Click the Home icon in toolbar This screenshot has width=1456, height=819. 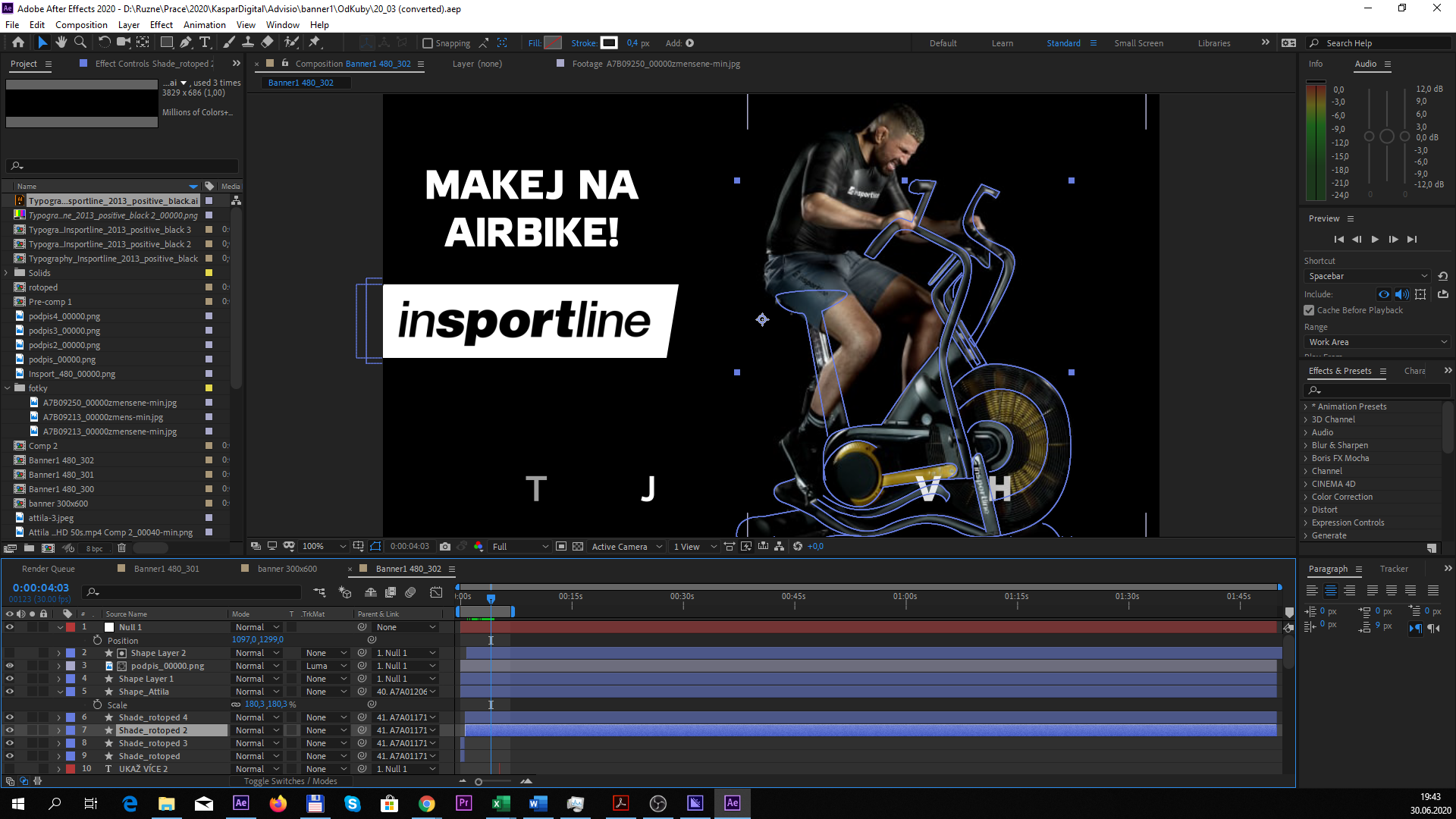pyautogui.click(x=18, y=42)
